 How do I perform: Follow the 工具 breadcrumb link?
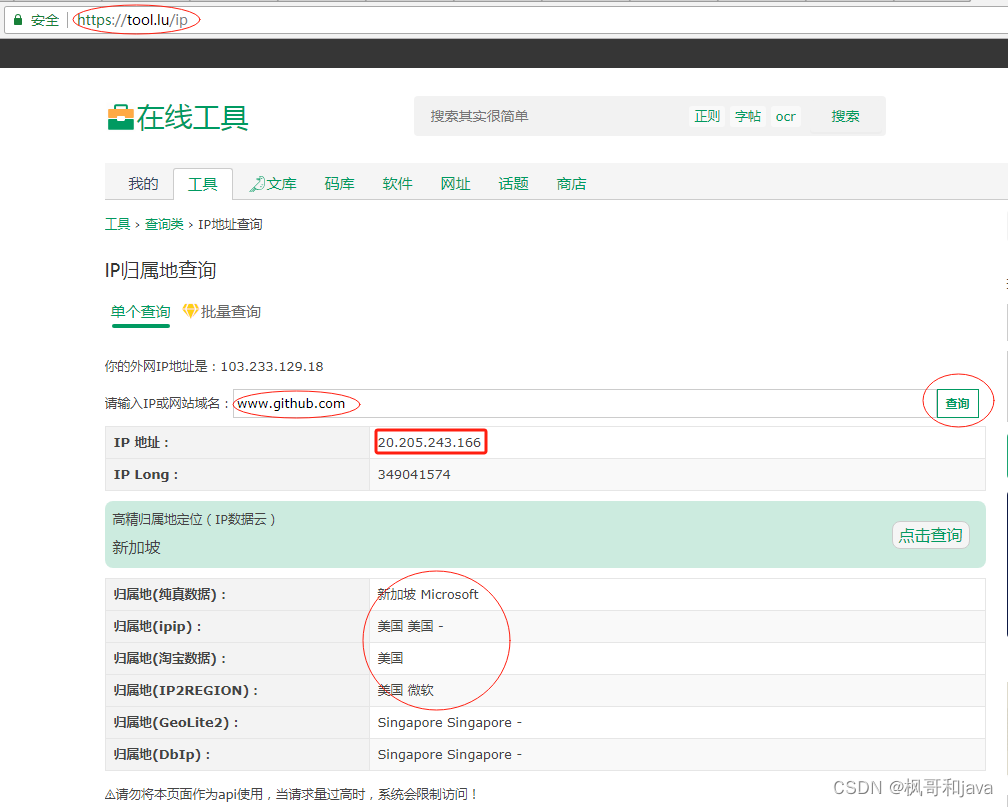coord(118,224)
